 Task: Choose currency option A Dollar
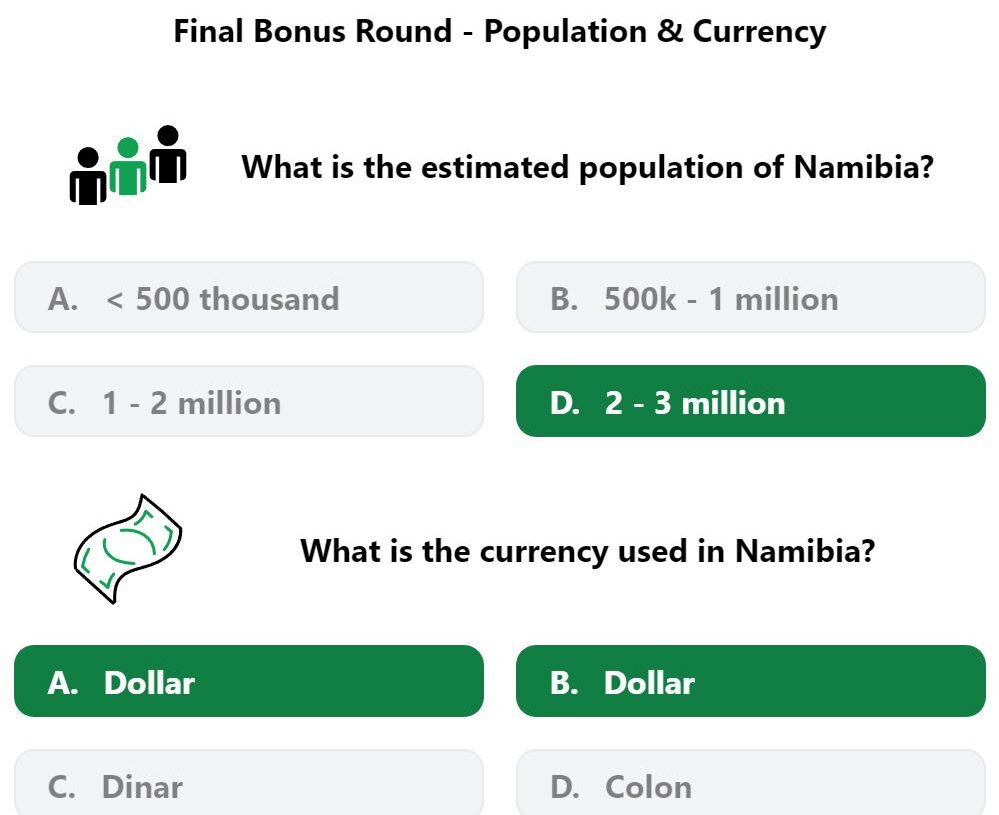pos(249,681)
